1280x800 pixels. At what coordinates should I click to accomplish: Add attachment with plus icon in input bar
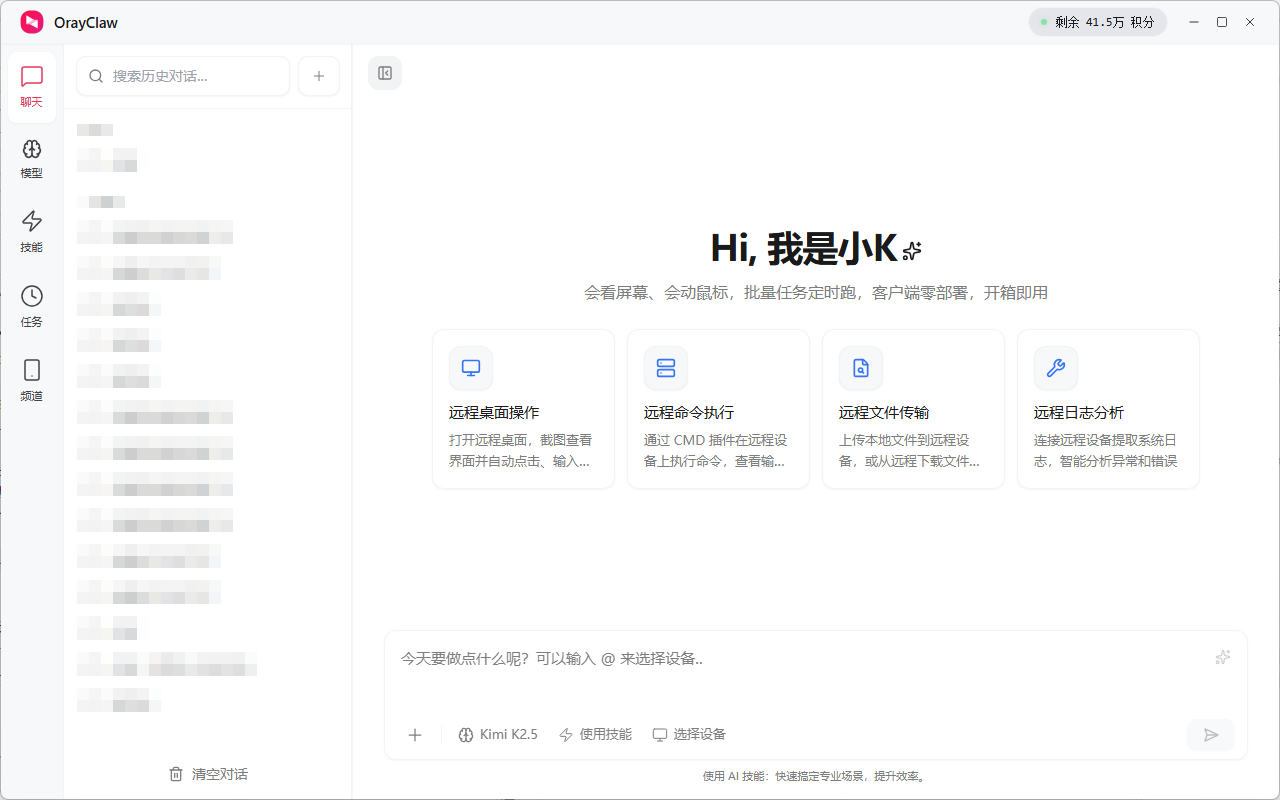point(415,735)
